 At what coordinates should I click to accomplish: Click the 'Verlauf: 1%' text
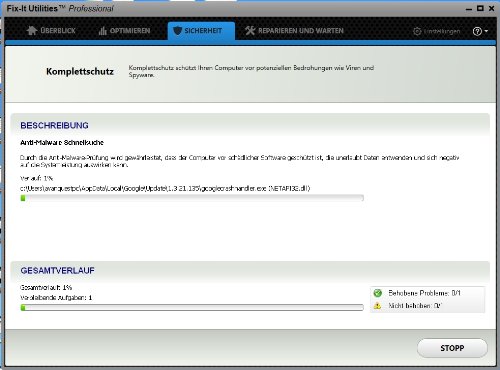click(36, 178)
